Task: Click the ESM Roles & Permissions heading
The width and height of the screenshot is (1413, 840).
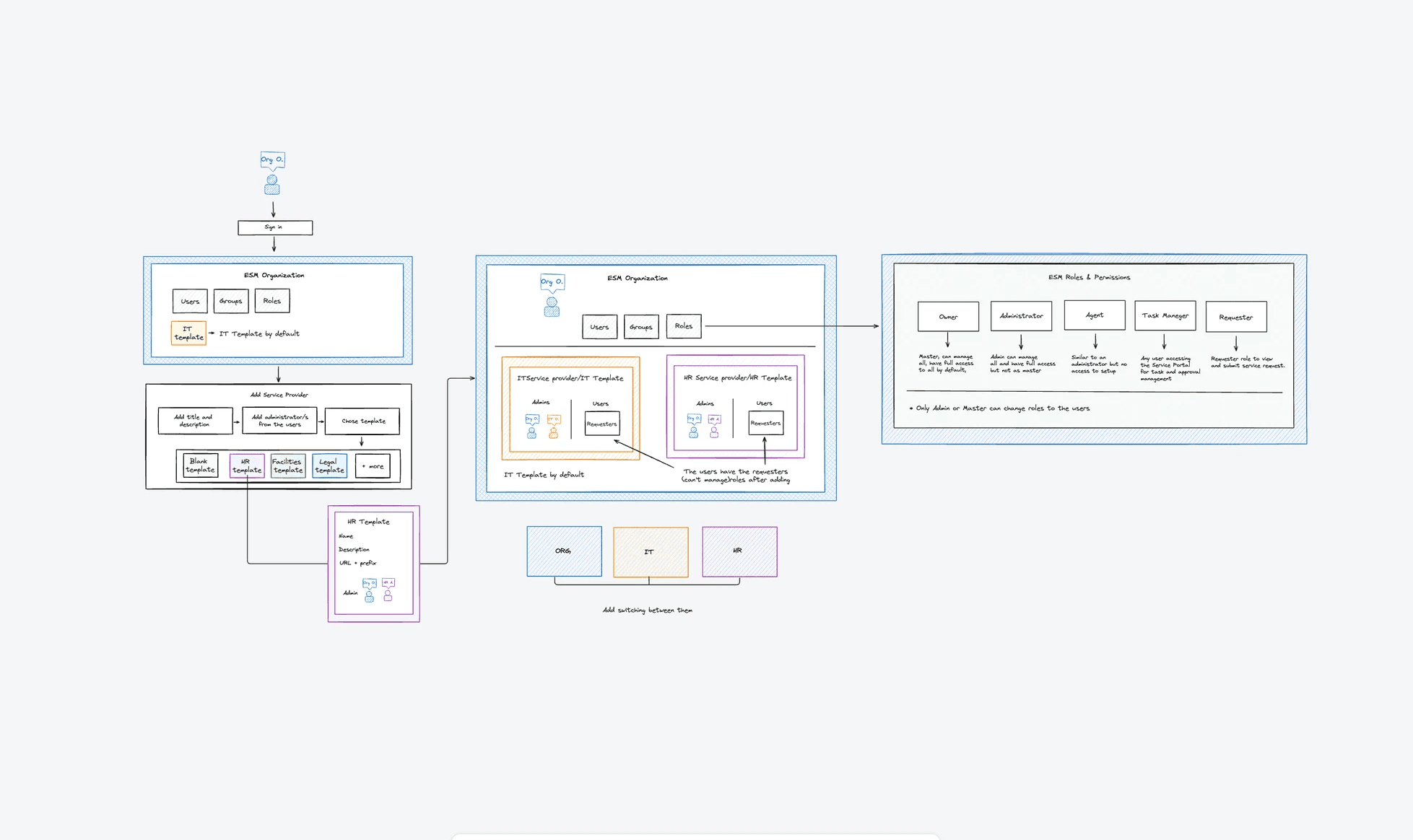Action: pos(1089,277)
